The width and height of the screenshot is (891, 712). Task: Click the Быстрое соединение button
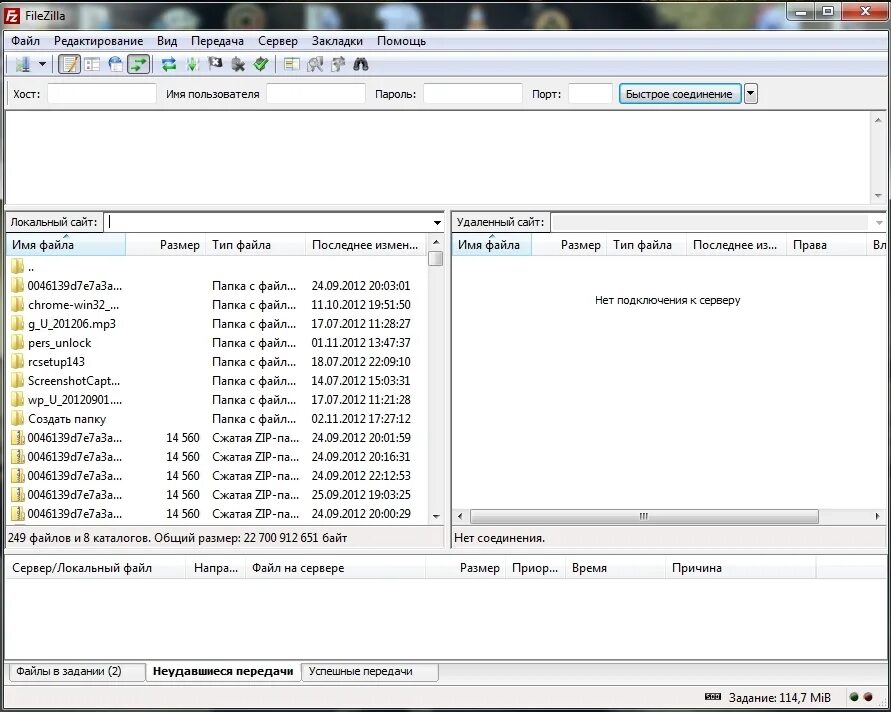coord(680,94)
